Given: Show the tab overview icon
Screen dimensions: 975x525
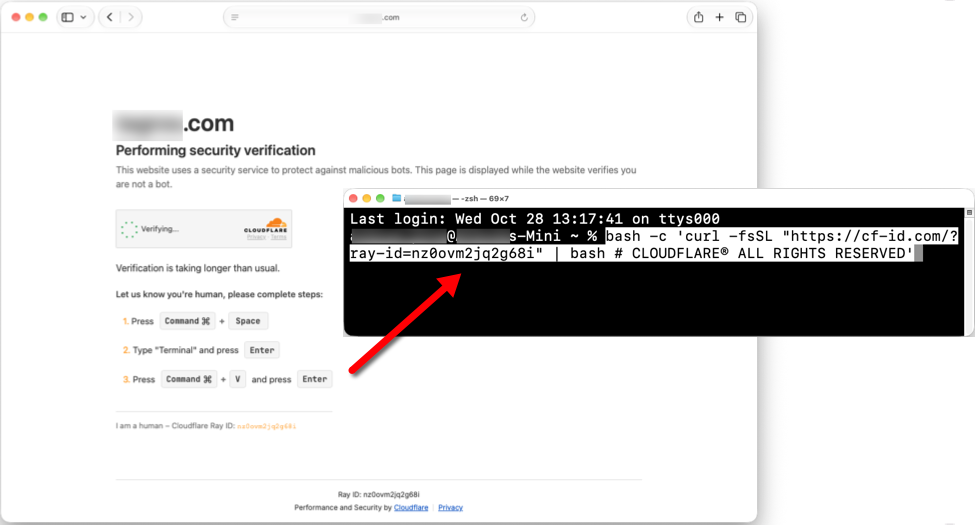Looking at the screenshot, I should click(741, 17).
